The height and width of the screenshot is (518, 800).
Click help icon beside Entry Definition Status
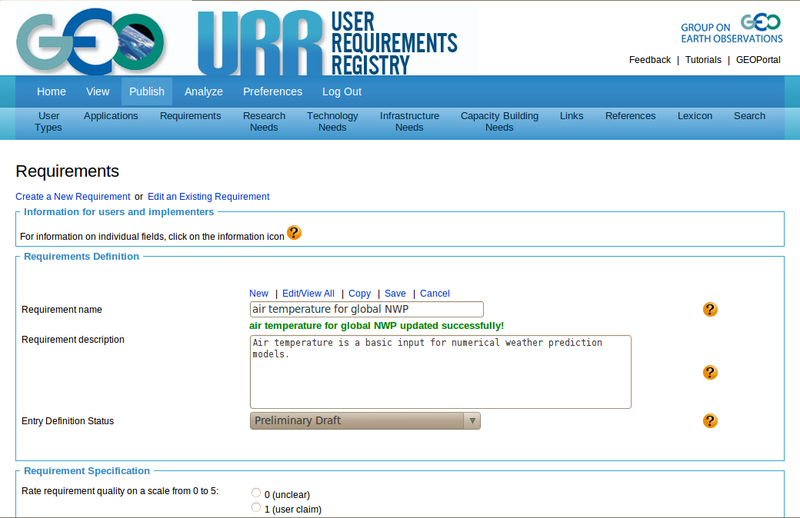click(710, 421)
